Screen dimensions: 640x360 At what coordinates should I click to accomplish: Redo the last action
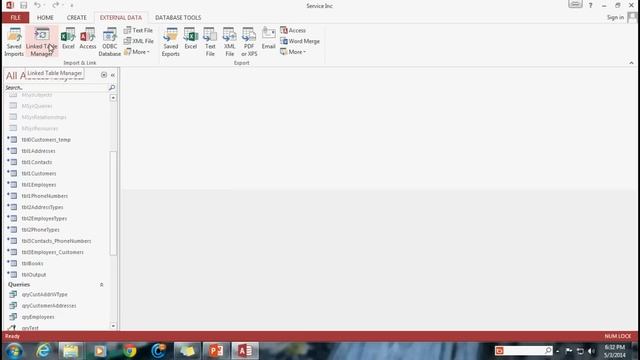56,5
